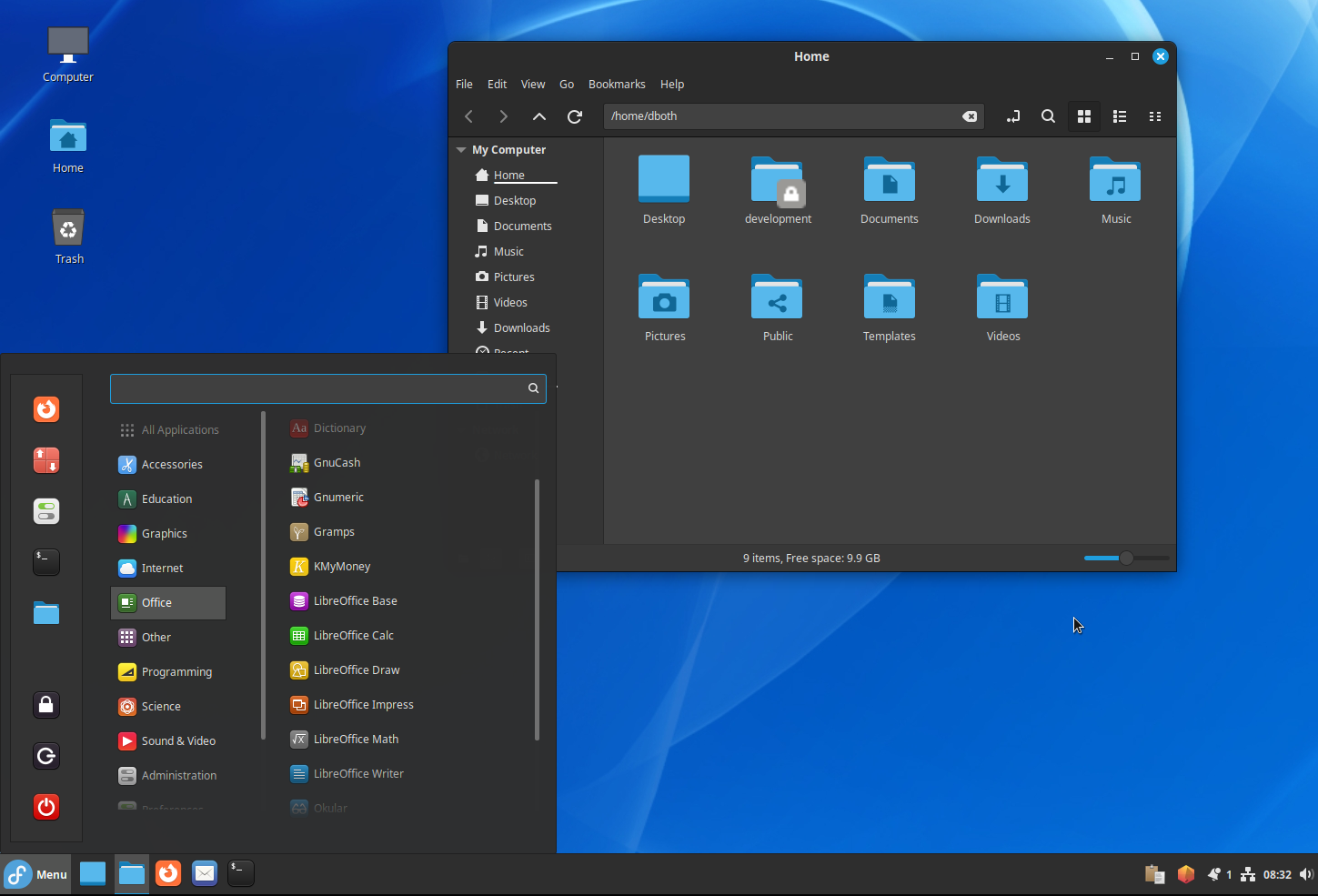
Task: Open the development folder
Action: click(778, 190)
